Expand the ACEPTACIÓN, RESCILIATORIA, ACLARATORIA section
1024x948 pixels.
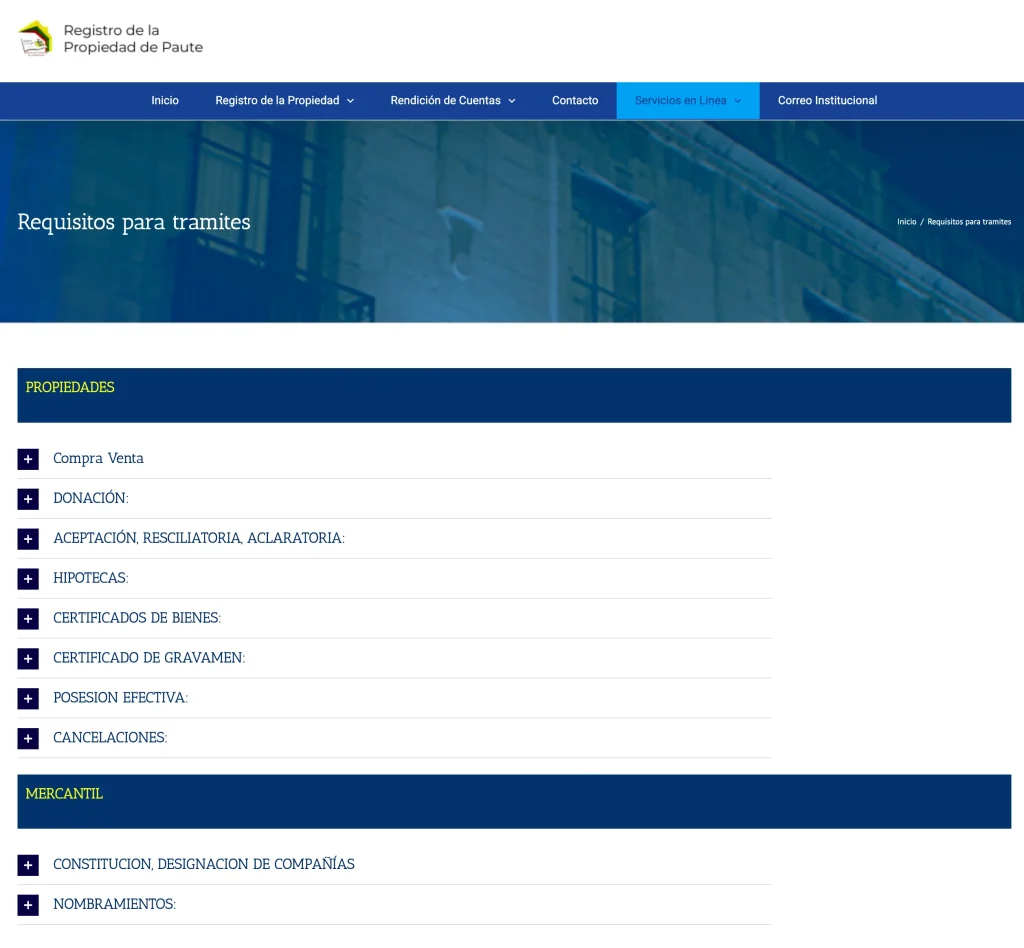click(x=28, y=538)
